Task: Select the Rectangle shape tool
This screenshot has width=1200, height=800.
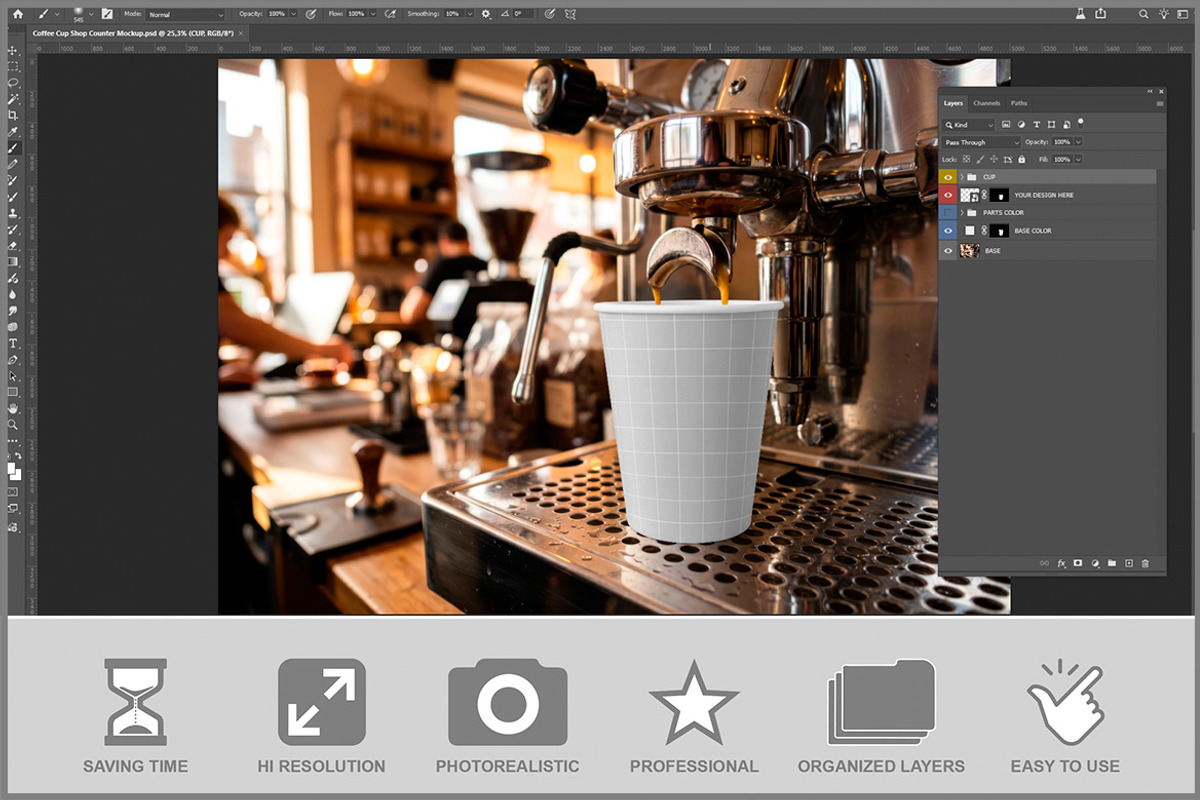Action: [13, 391]
